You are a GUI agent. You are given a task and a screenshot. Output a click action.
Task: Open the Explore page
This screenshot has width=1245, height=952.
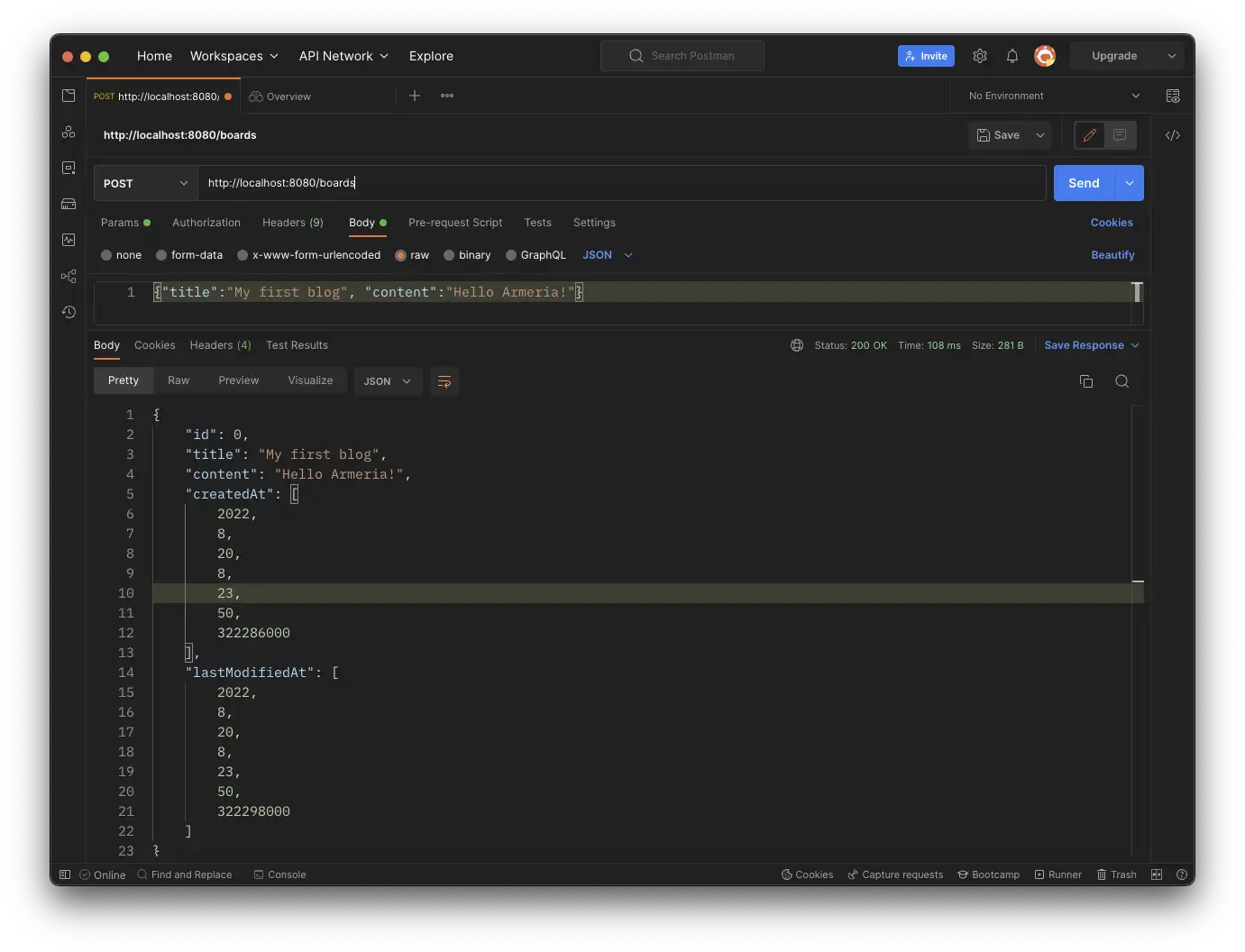[431, 56]
